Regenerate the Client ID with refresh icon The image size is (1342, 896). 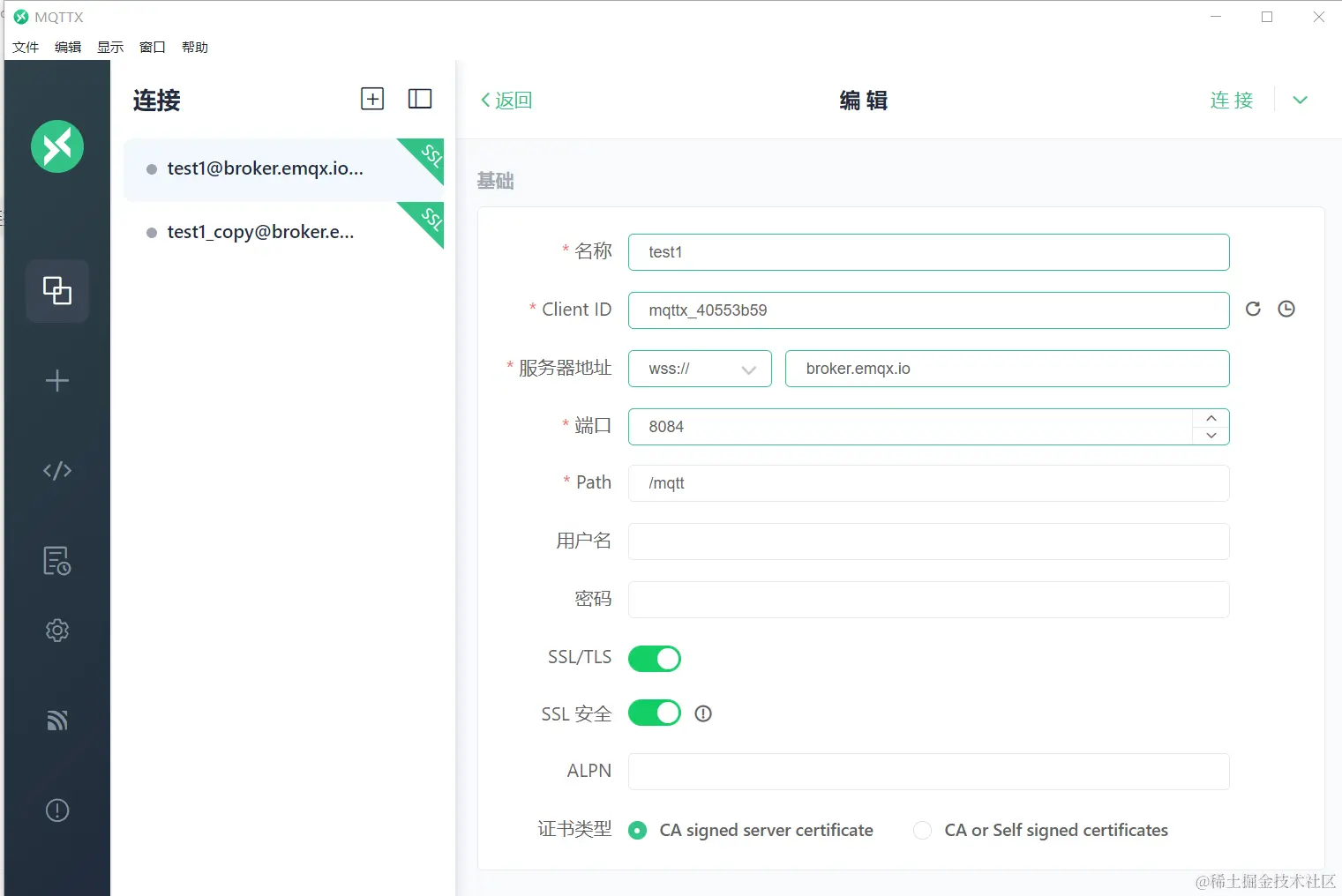(1252, 309)
